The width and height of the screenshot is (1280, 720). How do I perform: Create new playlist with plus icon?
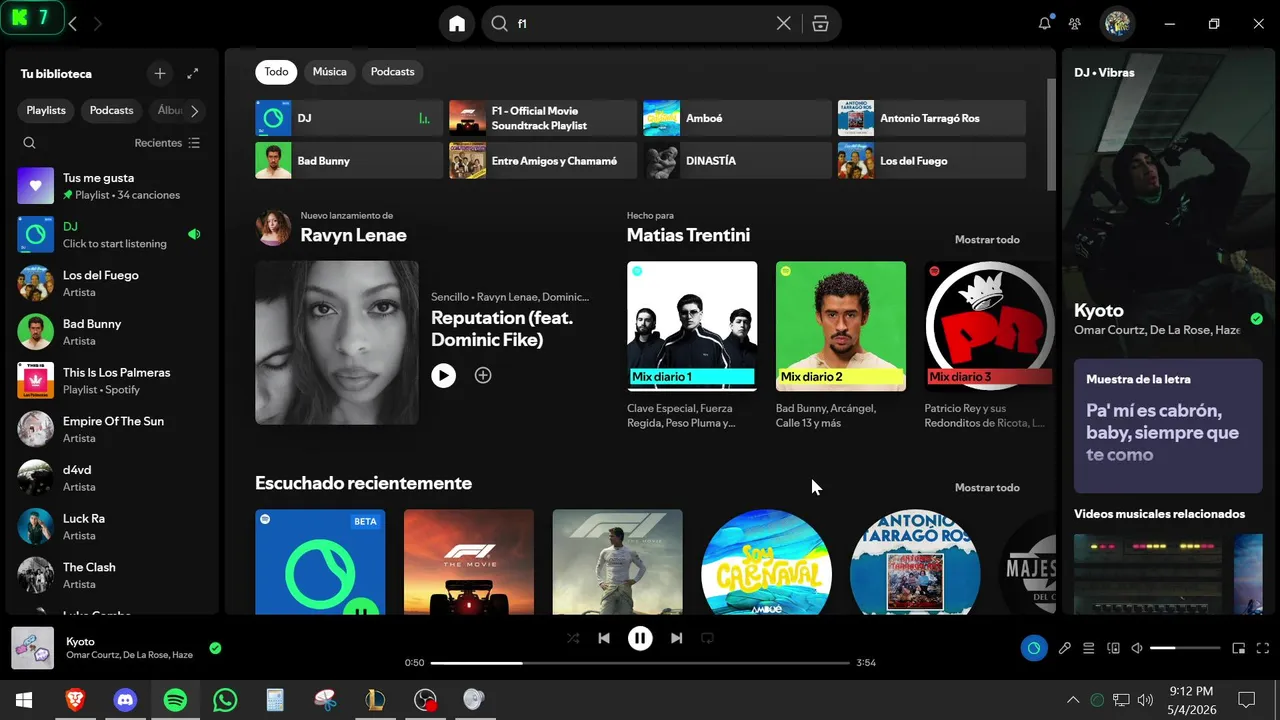[x=160, y=74]
